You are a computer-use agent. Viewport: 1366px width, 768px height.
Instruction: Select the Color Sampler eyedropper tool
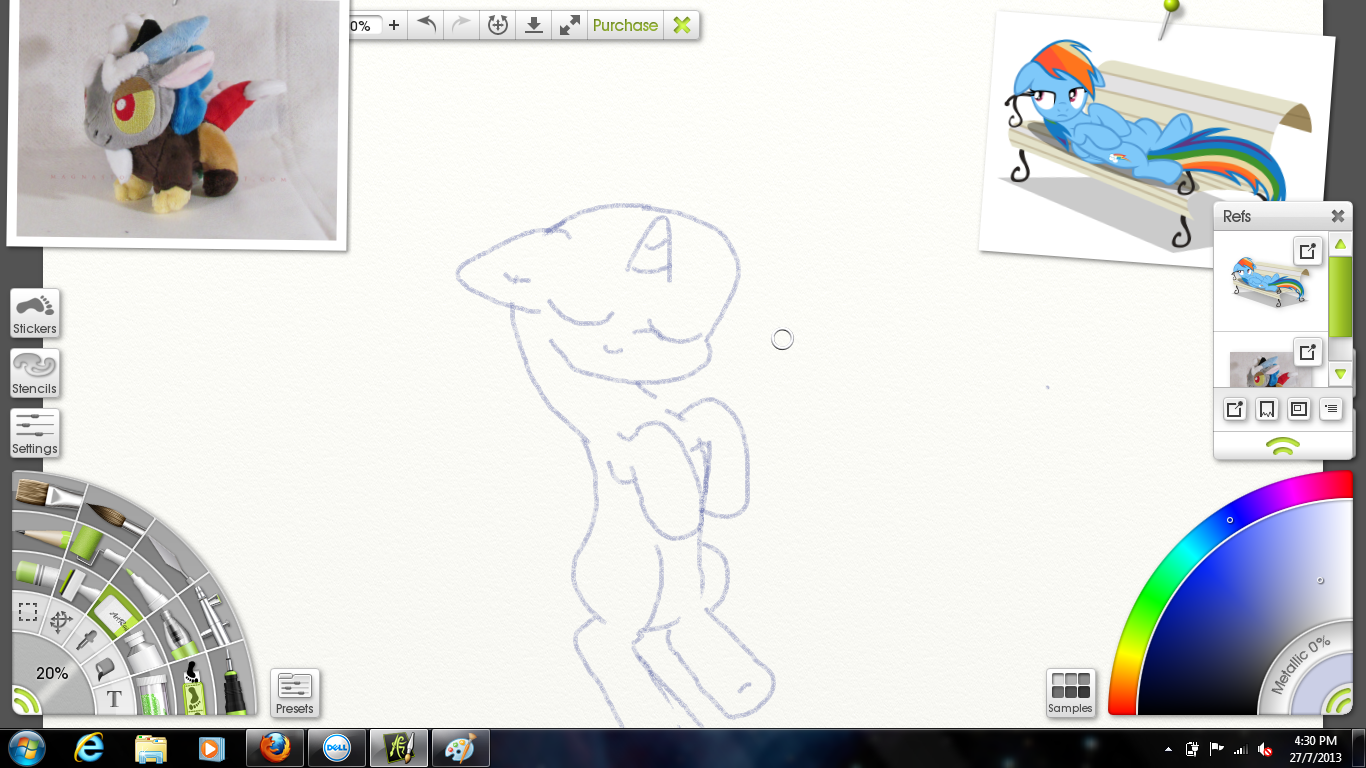86,639
